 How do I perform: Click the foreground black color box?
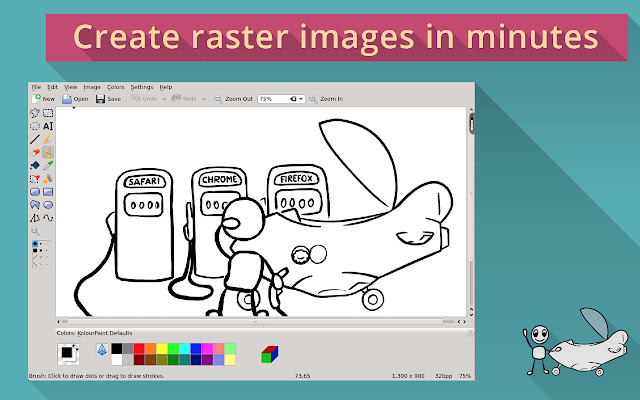coord(67,352)
